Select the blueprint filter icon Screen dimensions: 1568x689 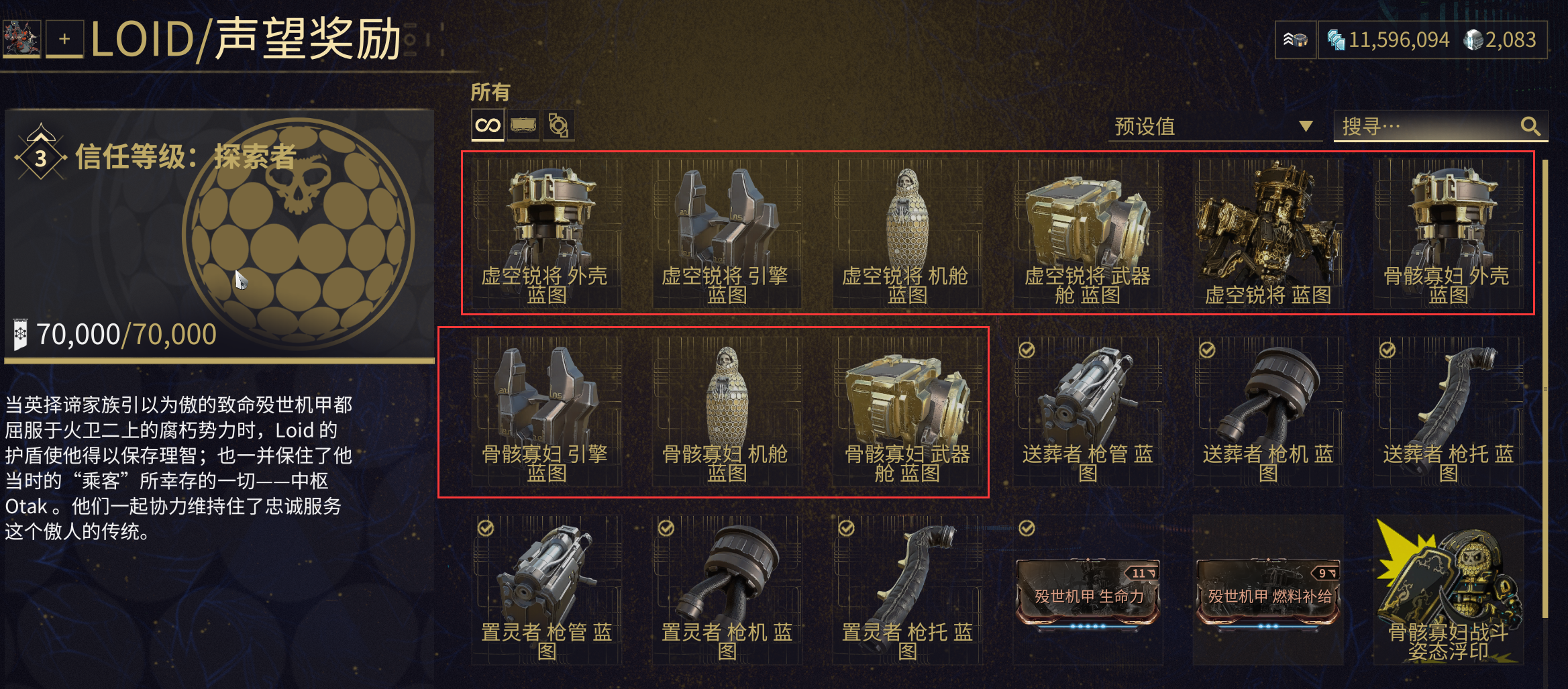point(523,125)
